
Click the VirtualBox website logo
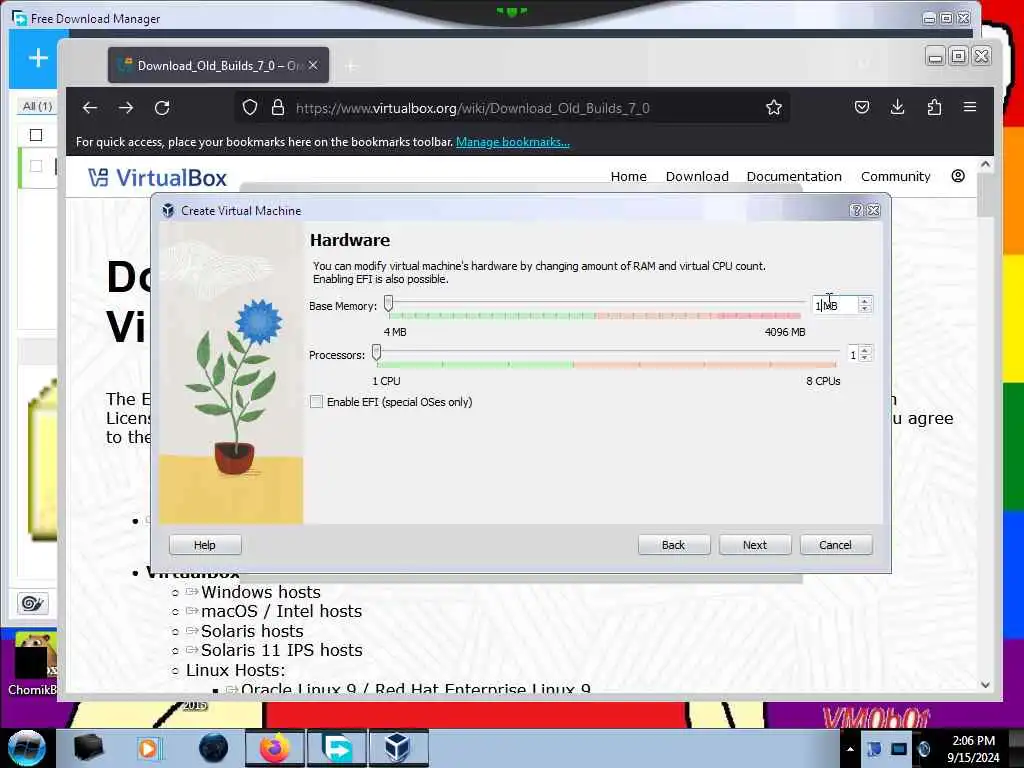point(157,178)
